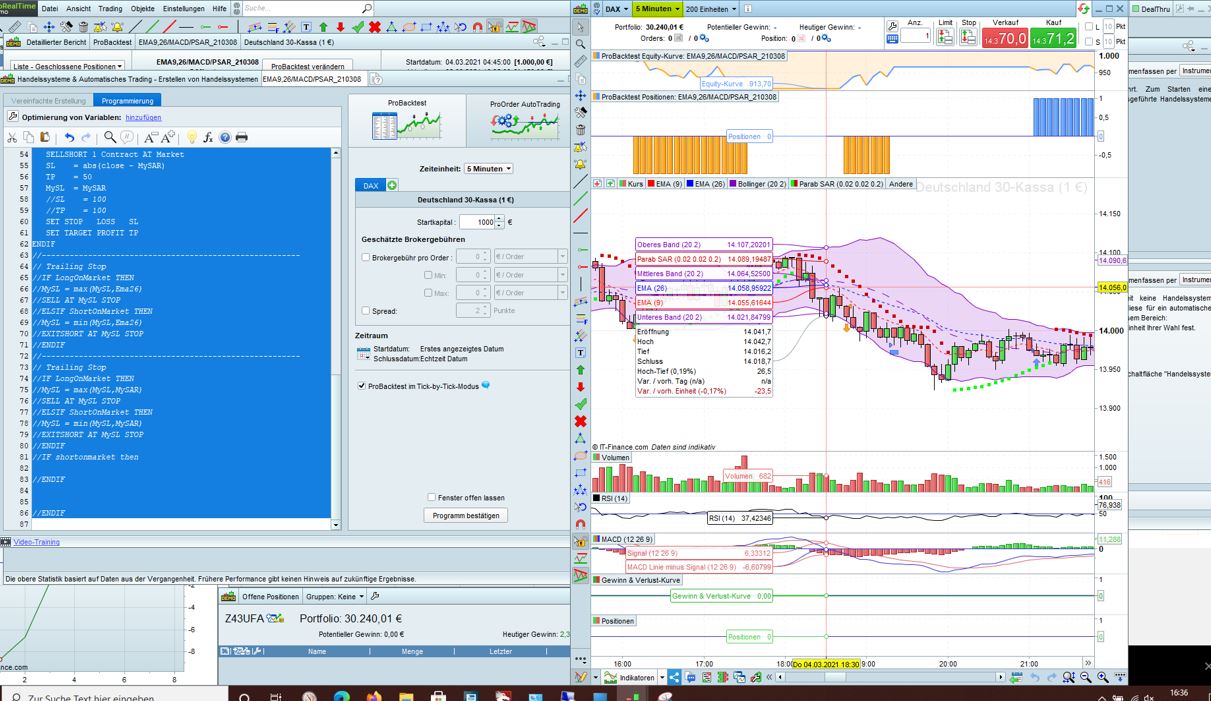Open the 200 Einheiten dropdown
Screen dimensions: 1211x701
(710, 9)
